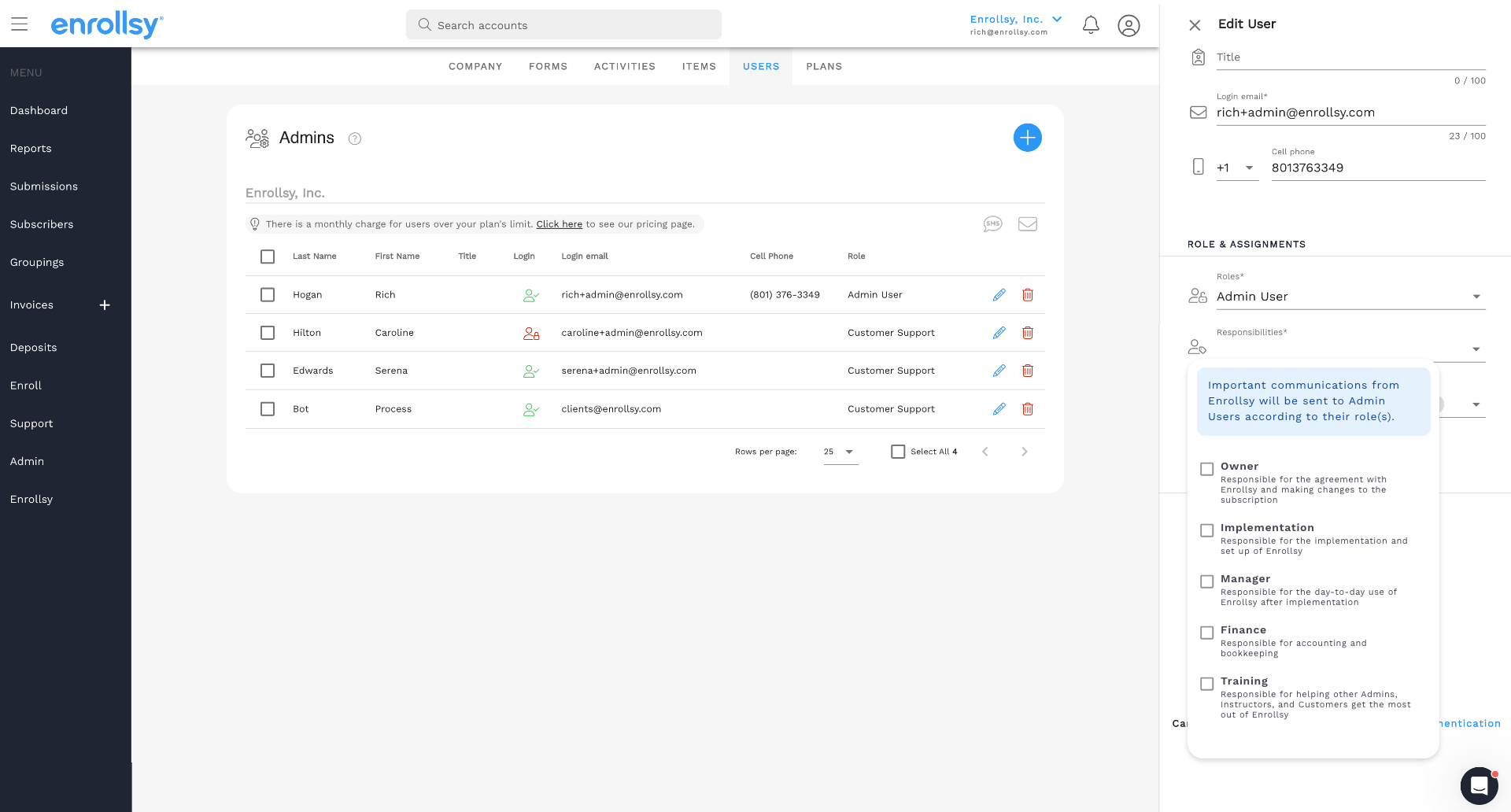This screenshot has width=1511, height=812.
Task: Click the Admins help question icon
Action: 355,138
